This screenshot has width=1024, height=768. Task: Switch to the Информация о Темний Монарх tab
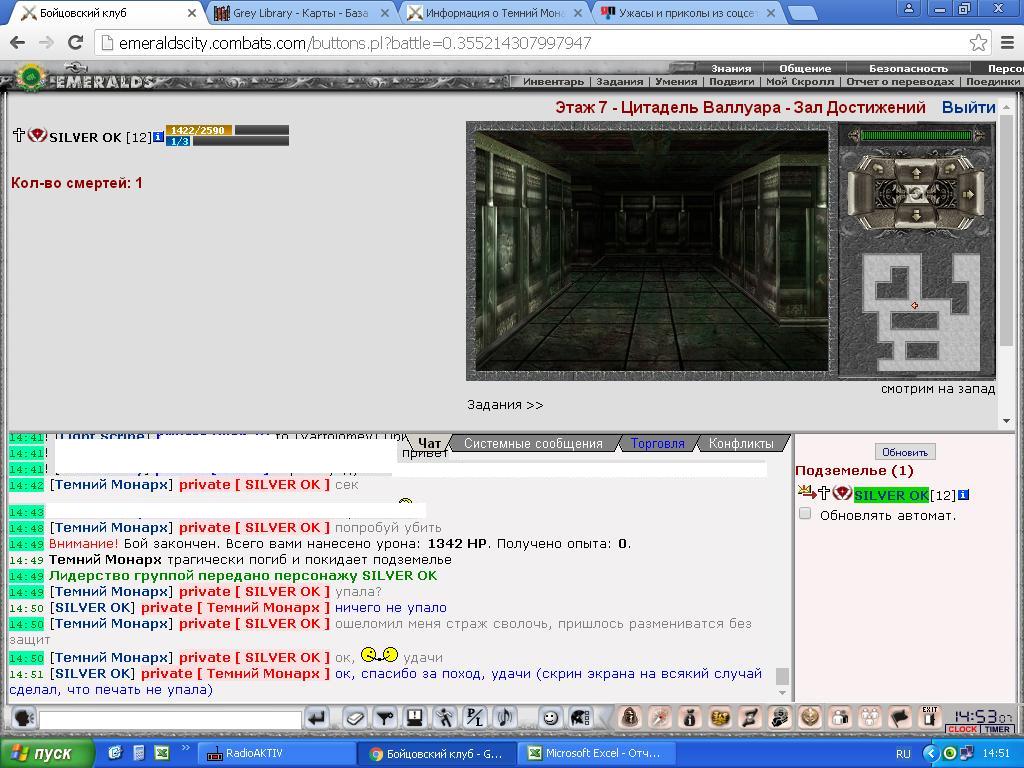(493, 13)
